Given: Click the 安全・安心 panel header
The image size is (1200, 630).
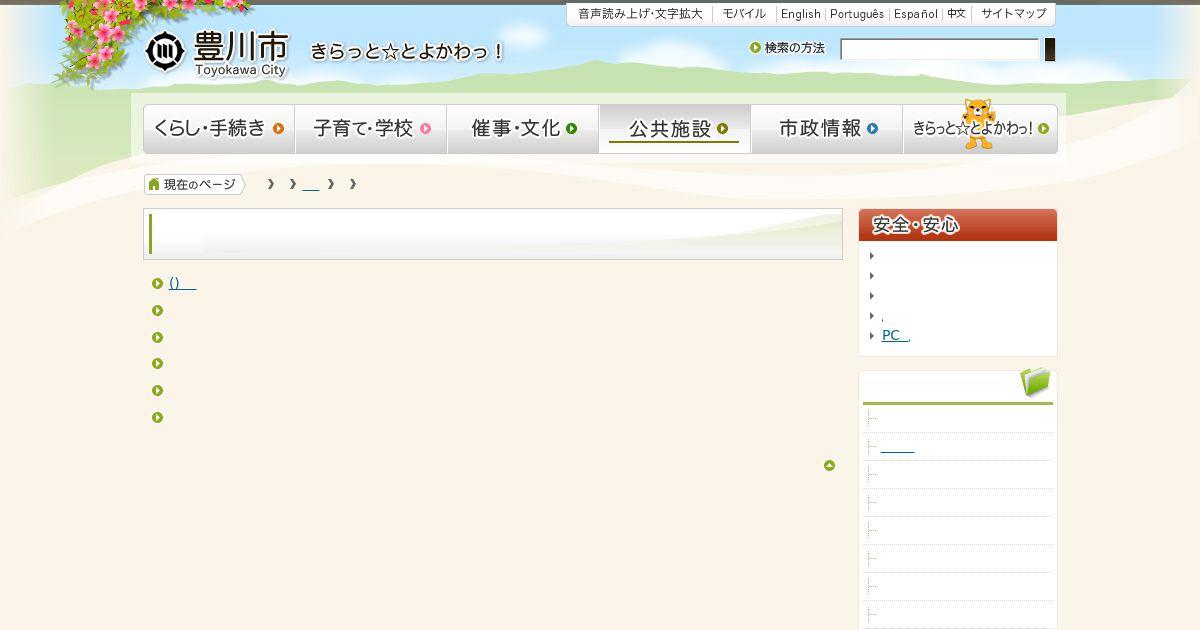Looking at the screenshot, I should (958, 225).
